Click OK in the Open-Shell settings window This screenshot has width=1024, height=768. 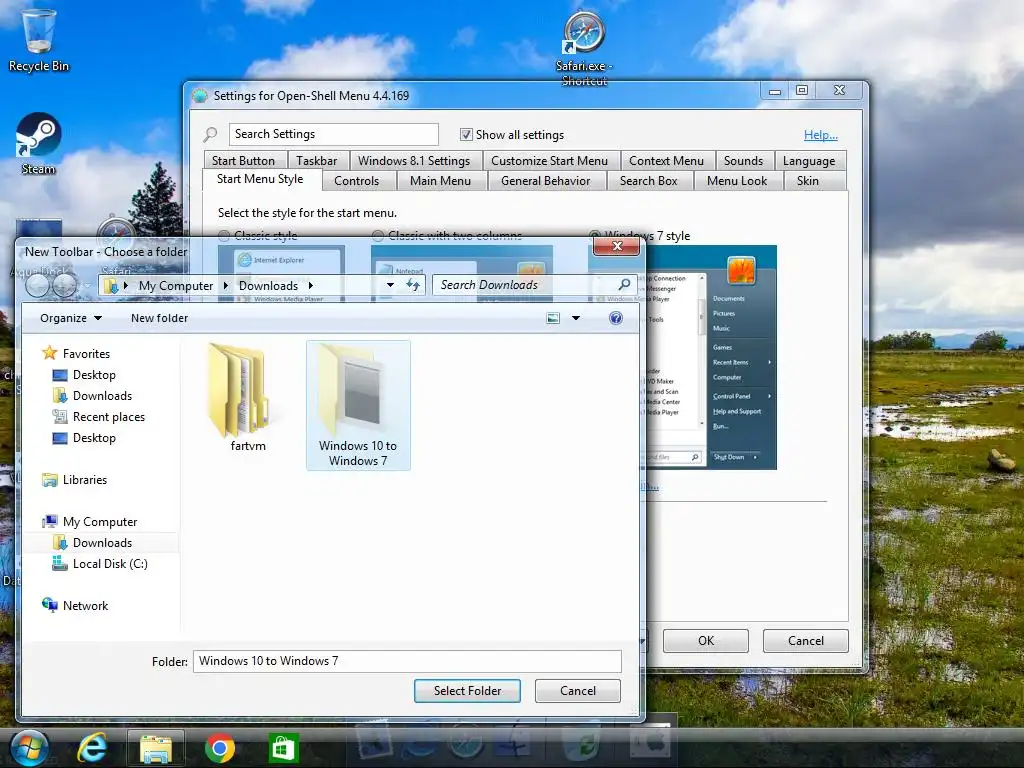(706, 641)
